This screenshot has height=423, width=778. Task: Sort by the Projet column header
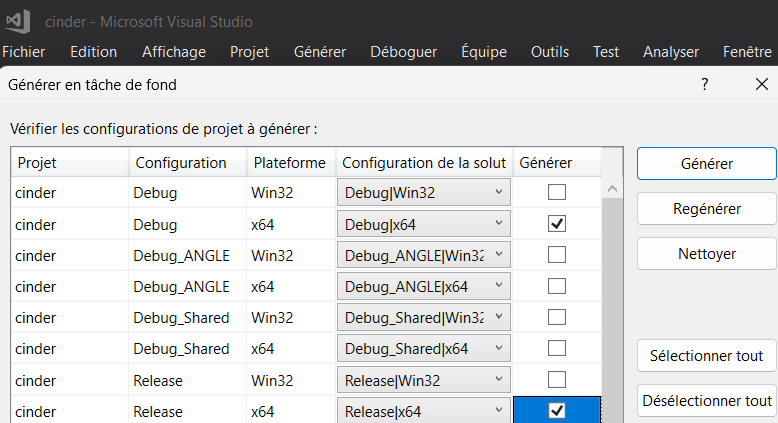70,163
